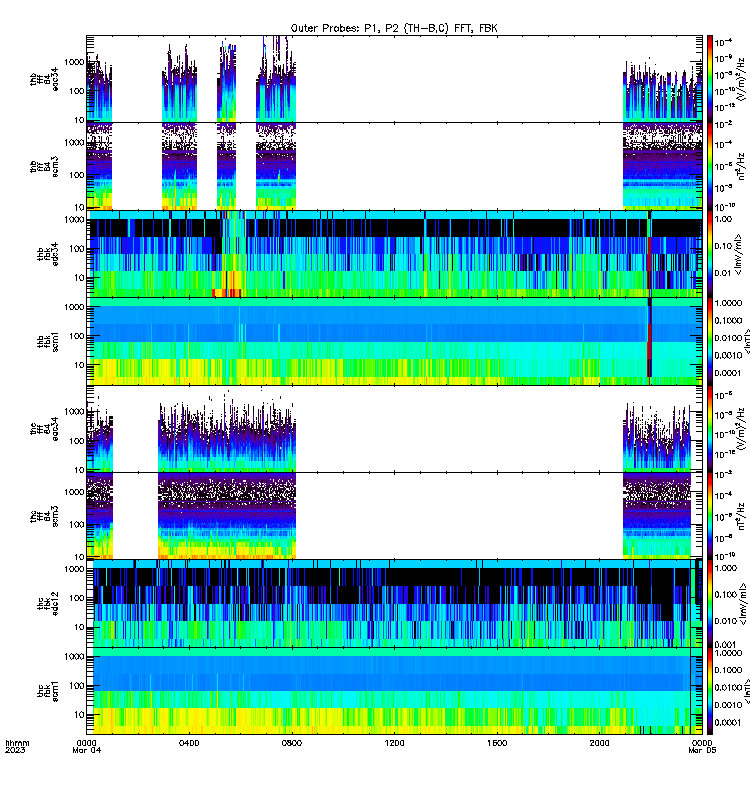Select the thc fbk scm1 filter bank panel
Screen dimensions: 750x800
tap(394, 691)
